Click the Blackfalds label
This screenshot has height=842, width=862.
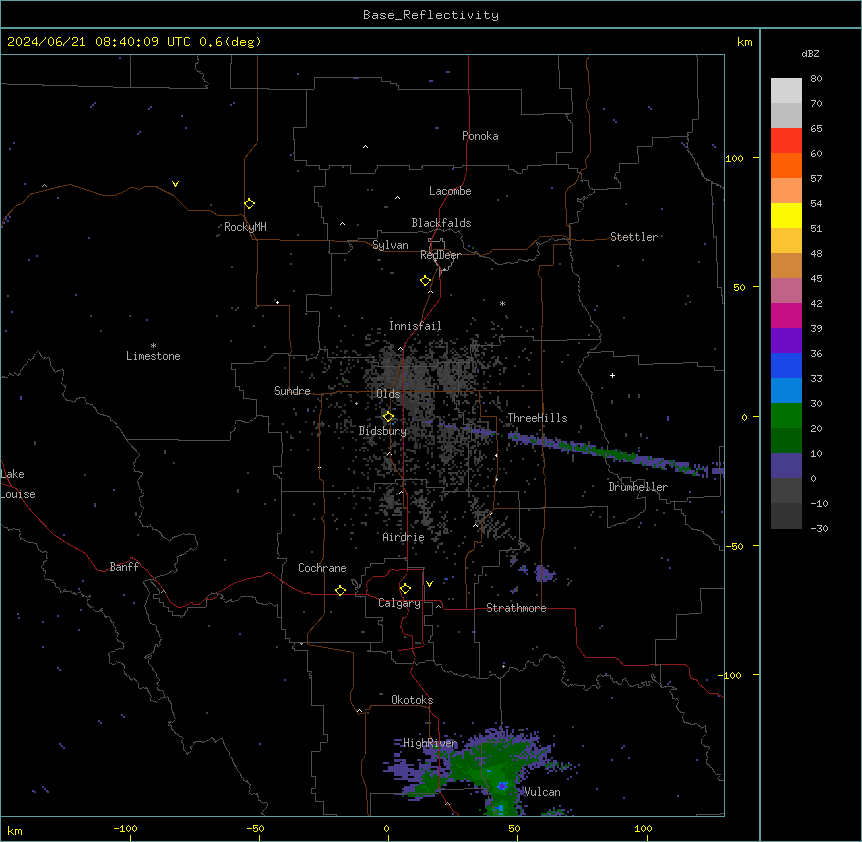(x=441, y=223)
